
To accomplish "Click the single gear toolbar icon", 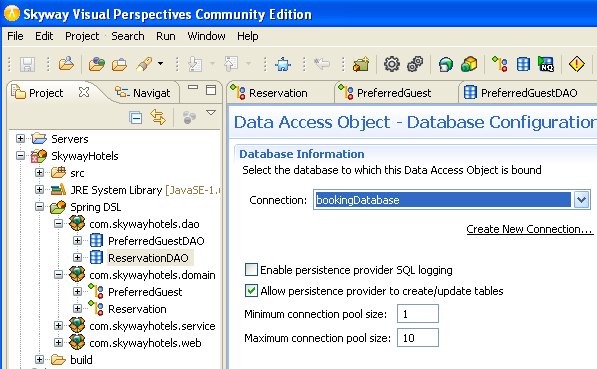I will point(392,64).
